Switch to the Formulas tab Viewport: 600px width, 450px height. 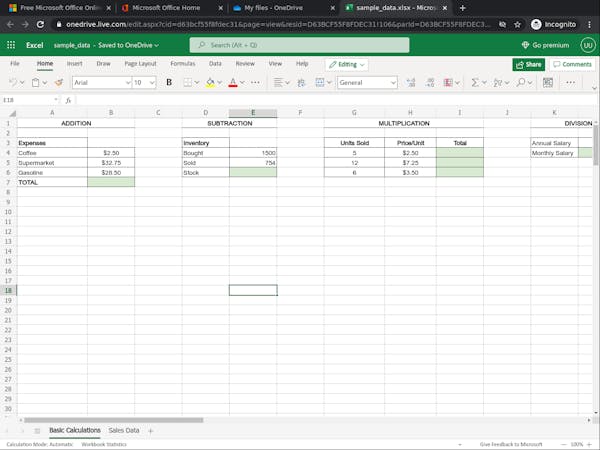point(183,64)
